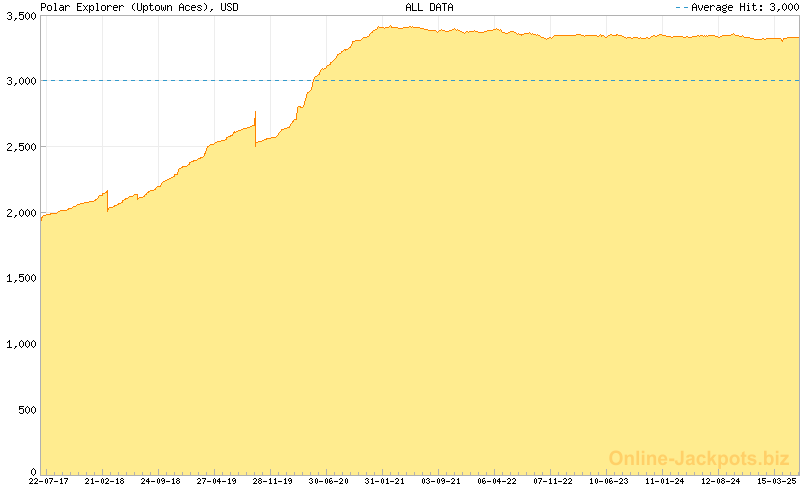Click the 12-08-24 date label
The height and width of the screenshot is (490, 800).
(x=720, y=481)
